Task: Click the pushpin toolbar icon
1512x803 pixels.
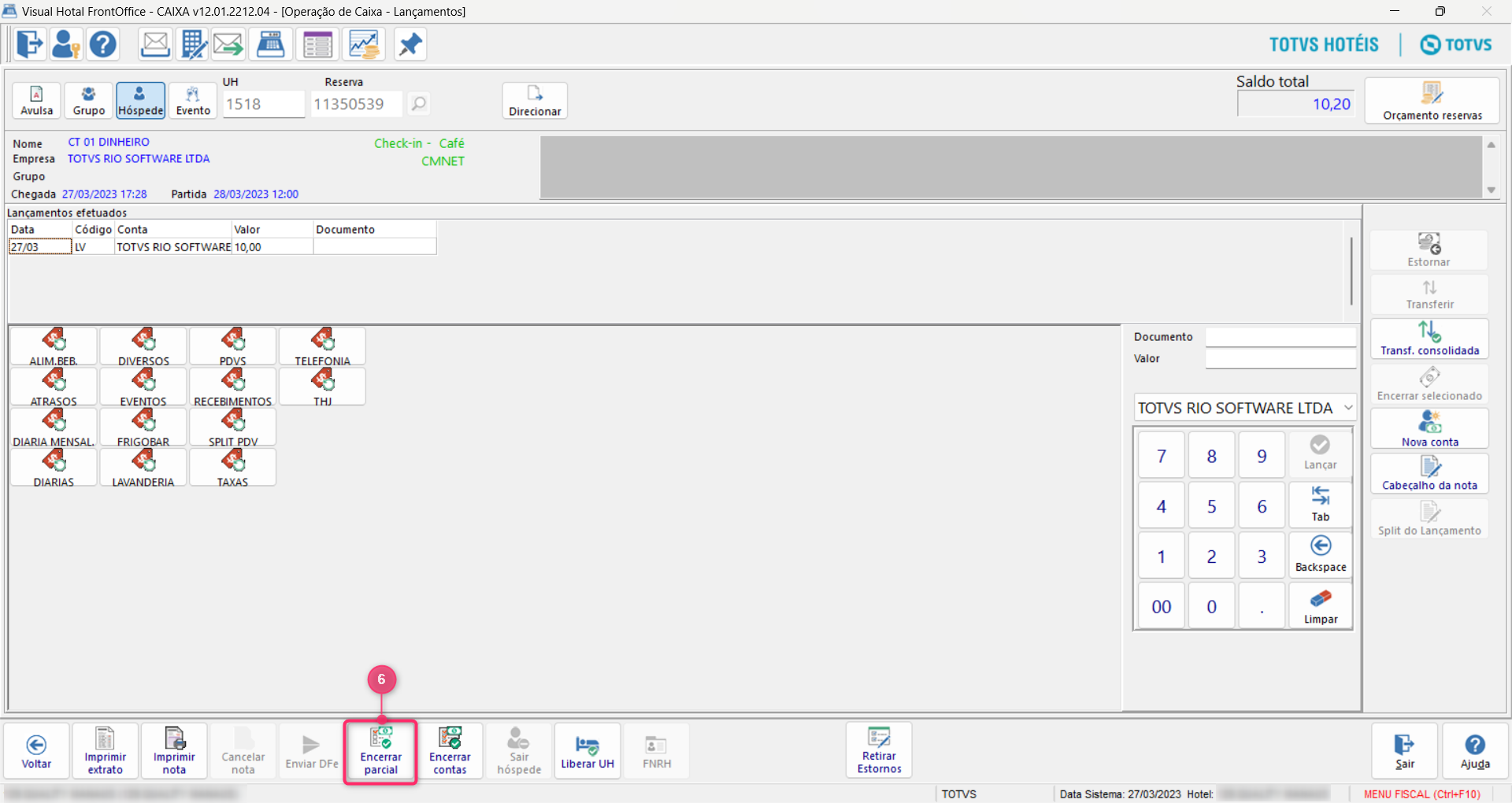Action: pyautogui.click(x=409, y=44)
